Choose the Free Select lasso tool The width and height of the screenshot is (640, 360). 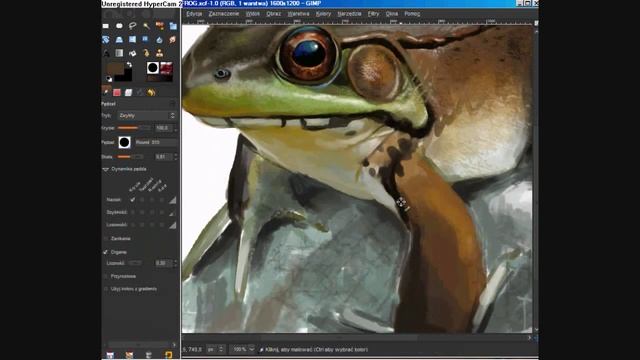tap(133, 26)
